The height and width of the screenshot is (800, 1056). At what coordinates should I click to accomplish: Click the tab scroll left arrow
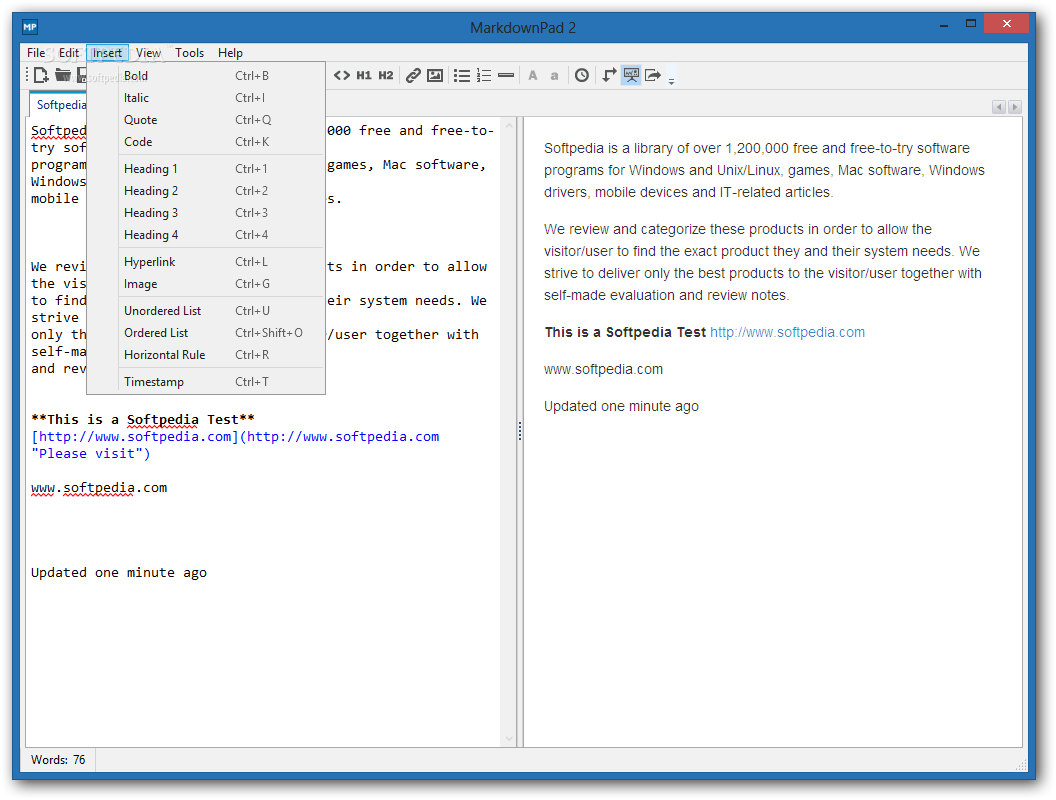point(999,107)
